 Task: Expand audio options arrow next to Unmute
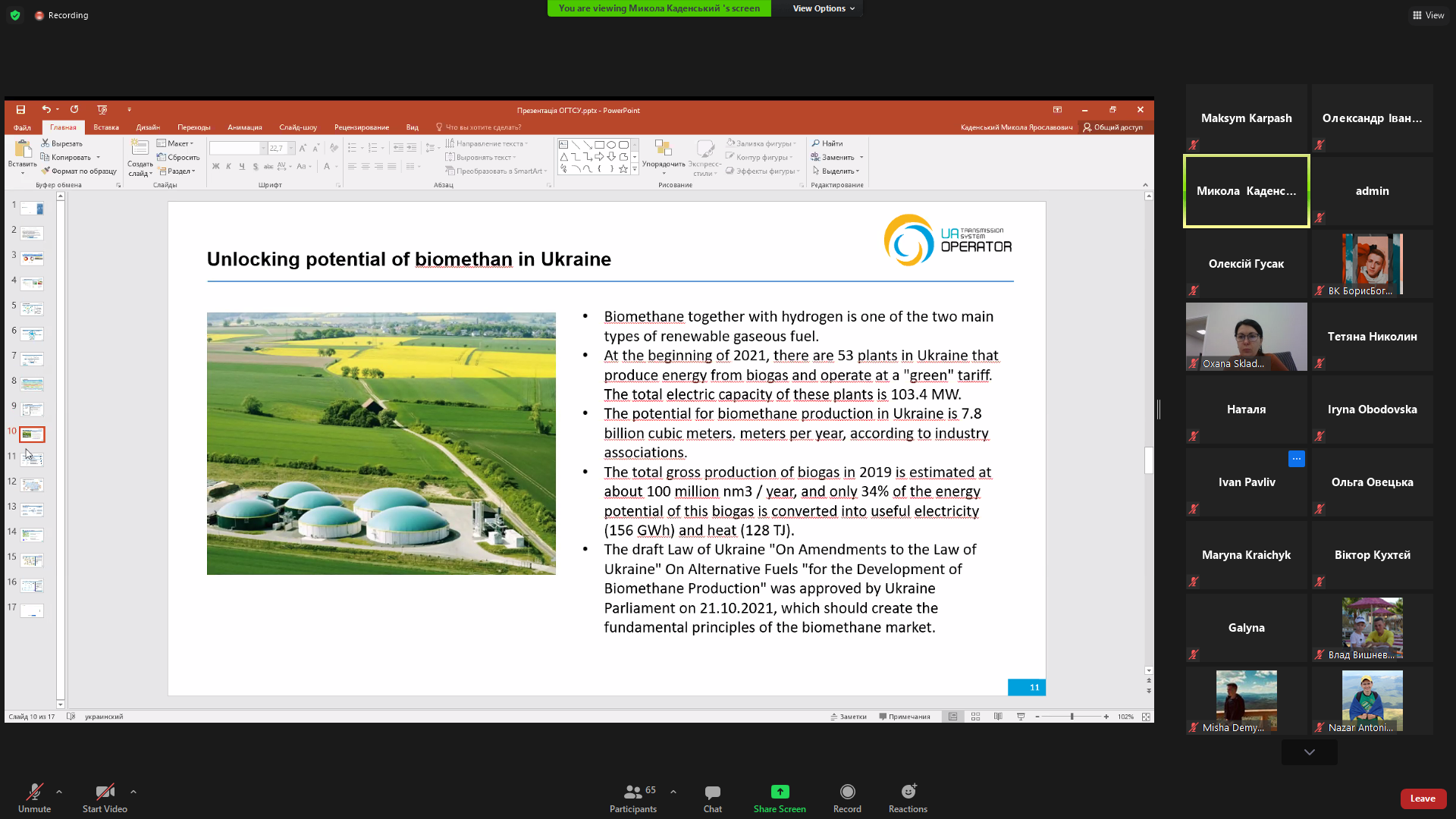pyautogui.click(x=59, y=792)
